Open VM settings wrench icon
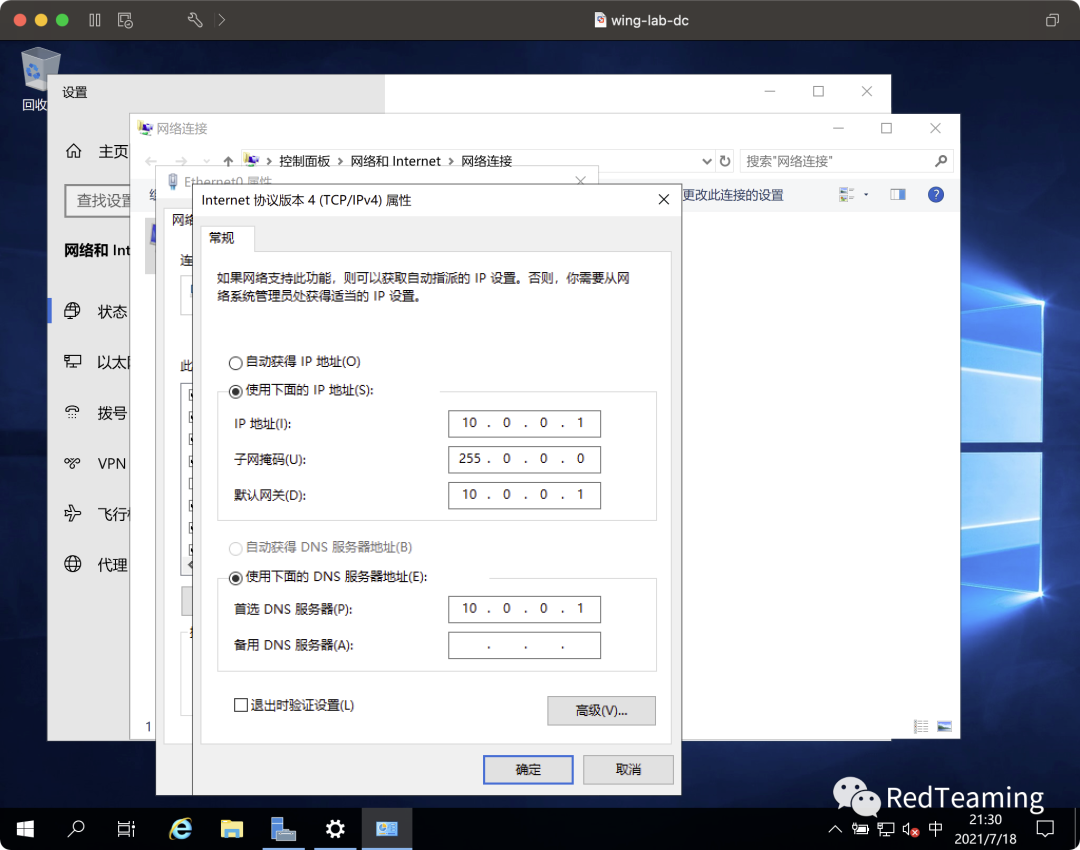 coord(195,20)
